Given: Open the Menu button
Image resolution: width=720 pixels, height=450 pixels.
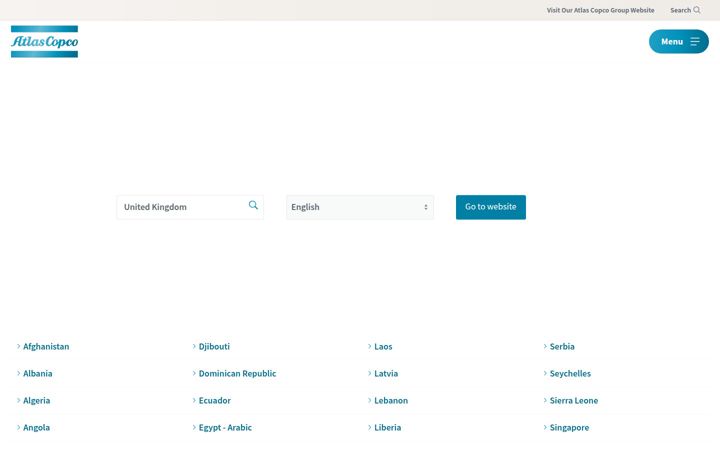Looking at the screenshot, I should [x=679, y=41].
